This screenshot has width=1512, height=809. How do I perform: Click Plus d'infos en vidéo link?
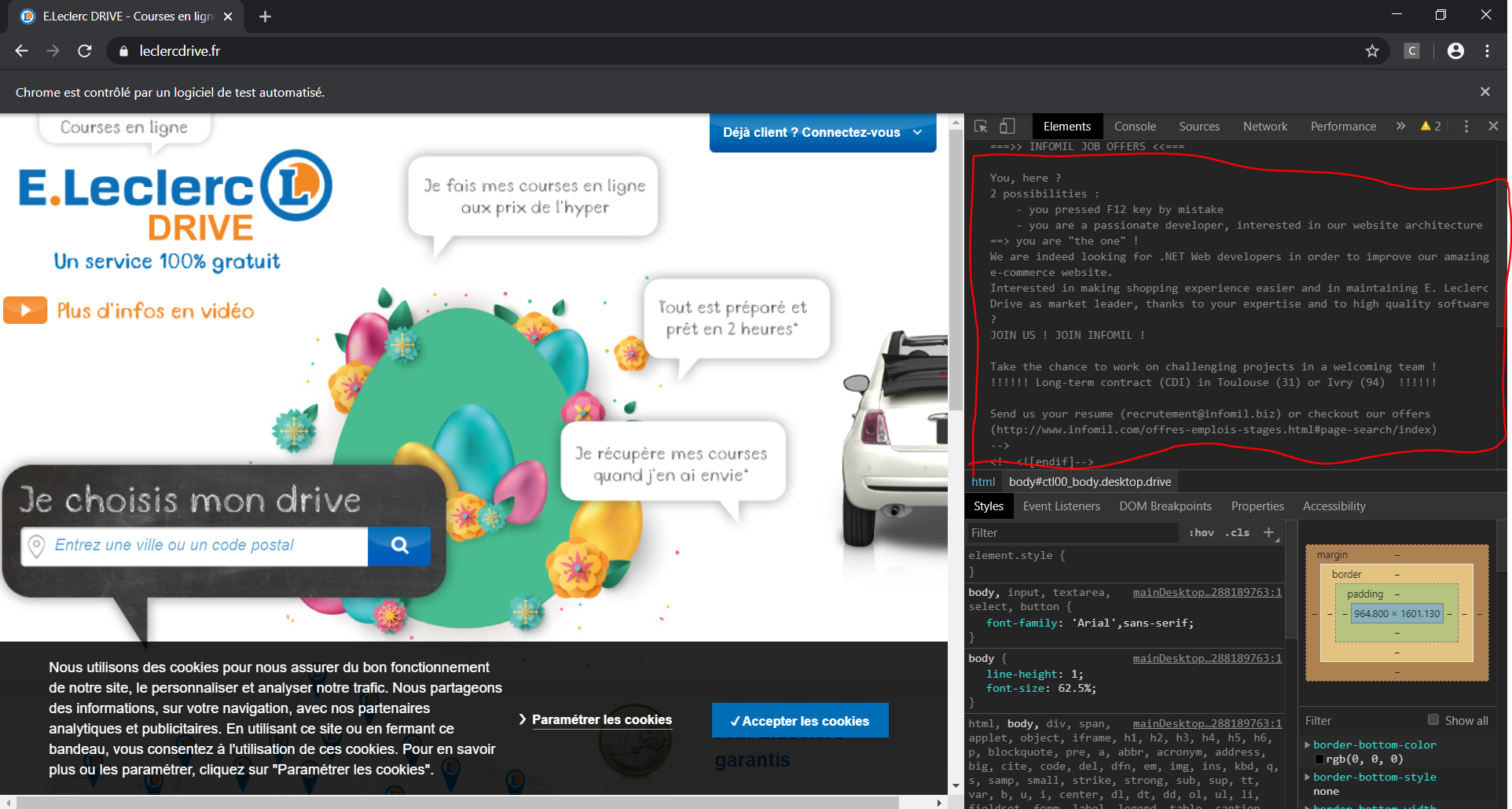tap(156, 311)
